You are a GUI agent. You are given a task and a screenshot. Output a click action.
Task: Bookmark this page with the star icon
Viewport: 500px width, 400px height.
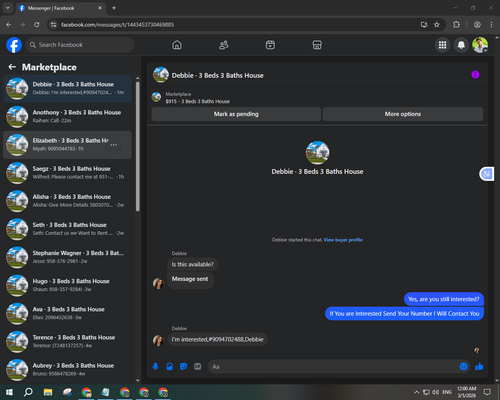(x=437, y=25)
